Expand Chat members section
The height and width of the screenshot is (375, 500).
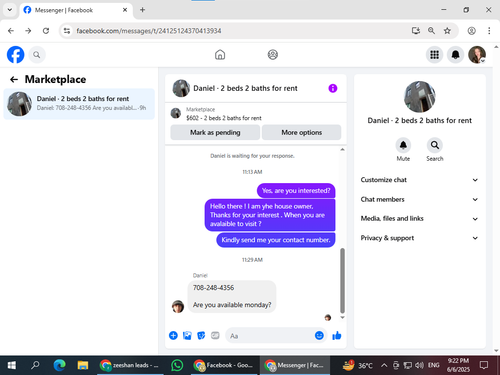pyautogui.click(x=419, y=199)
